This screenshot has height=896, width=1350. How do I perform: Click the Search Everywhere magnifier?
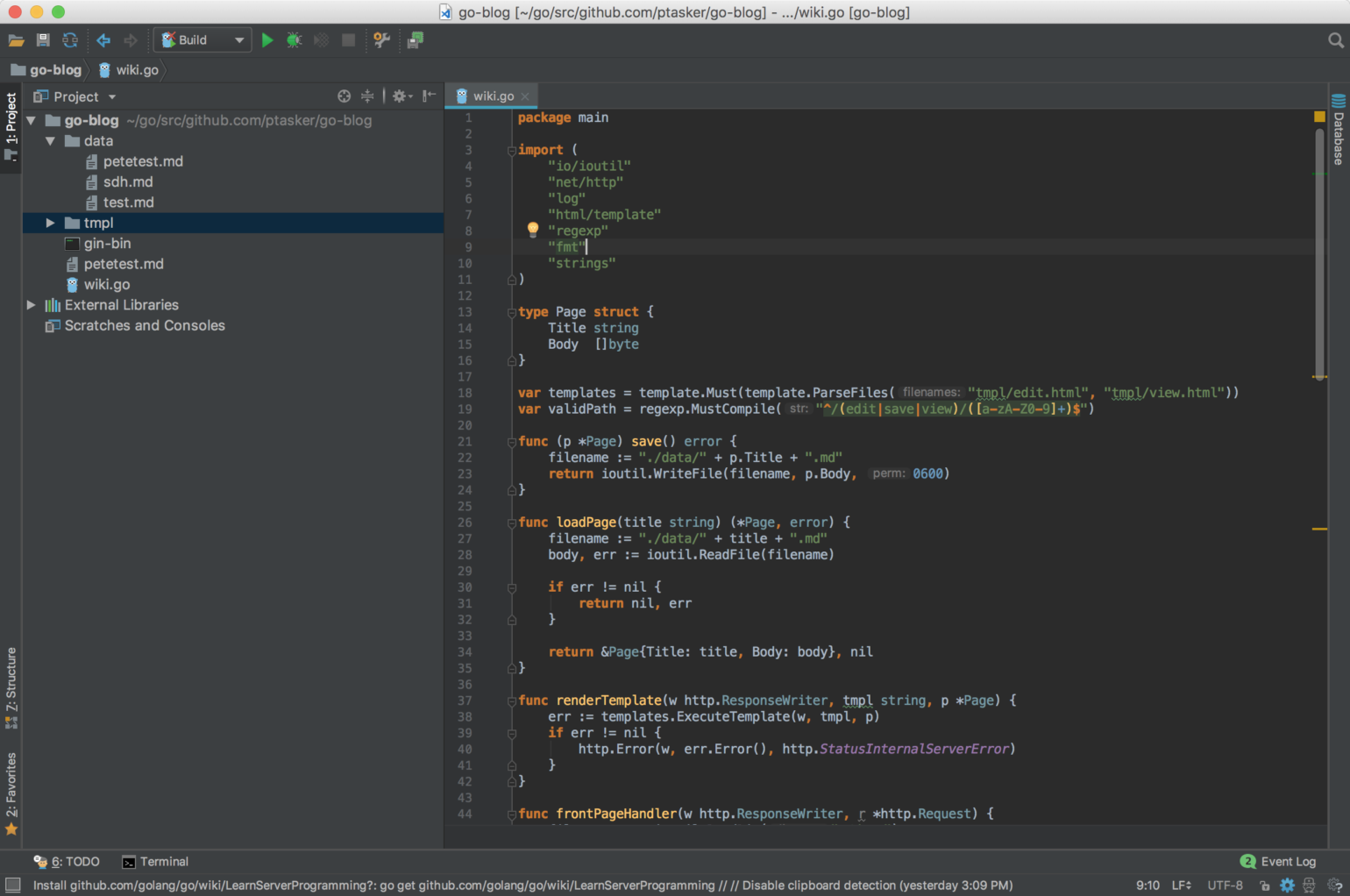[1335, 40]
